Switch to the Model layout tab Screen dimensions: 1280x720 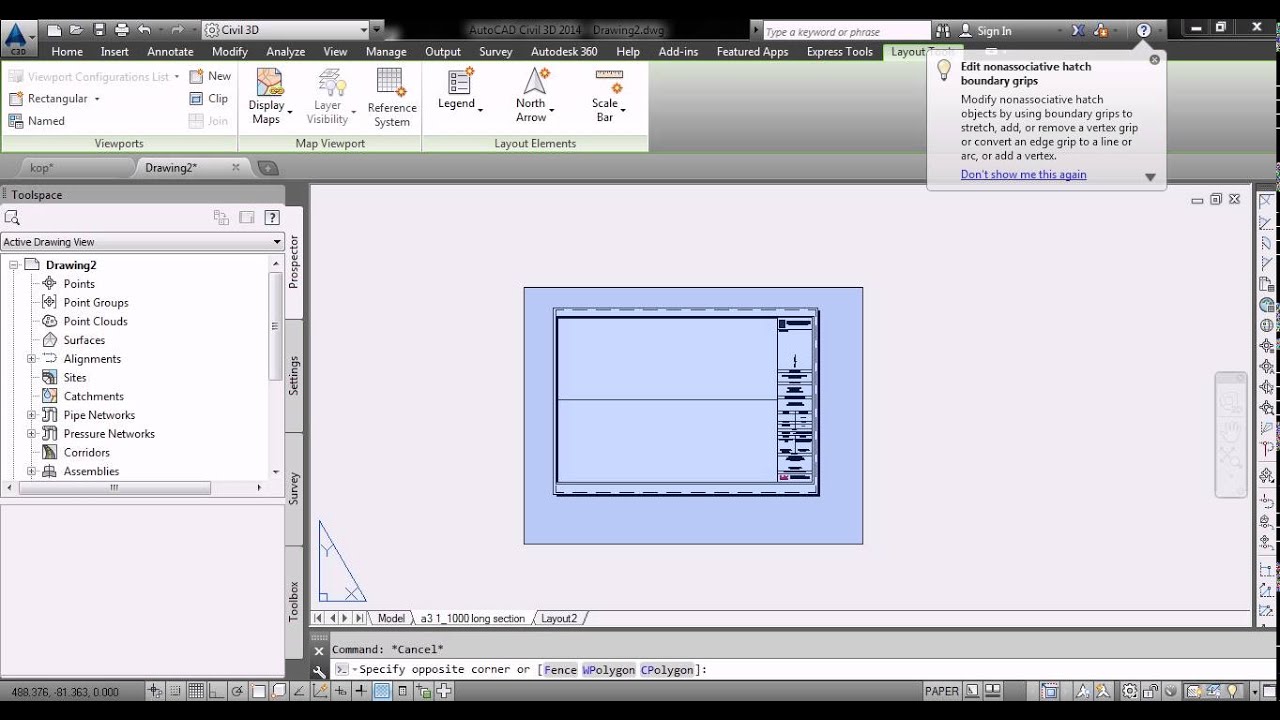(x=391, y=619)
